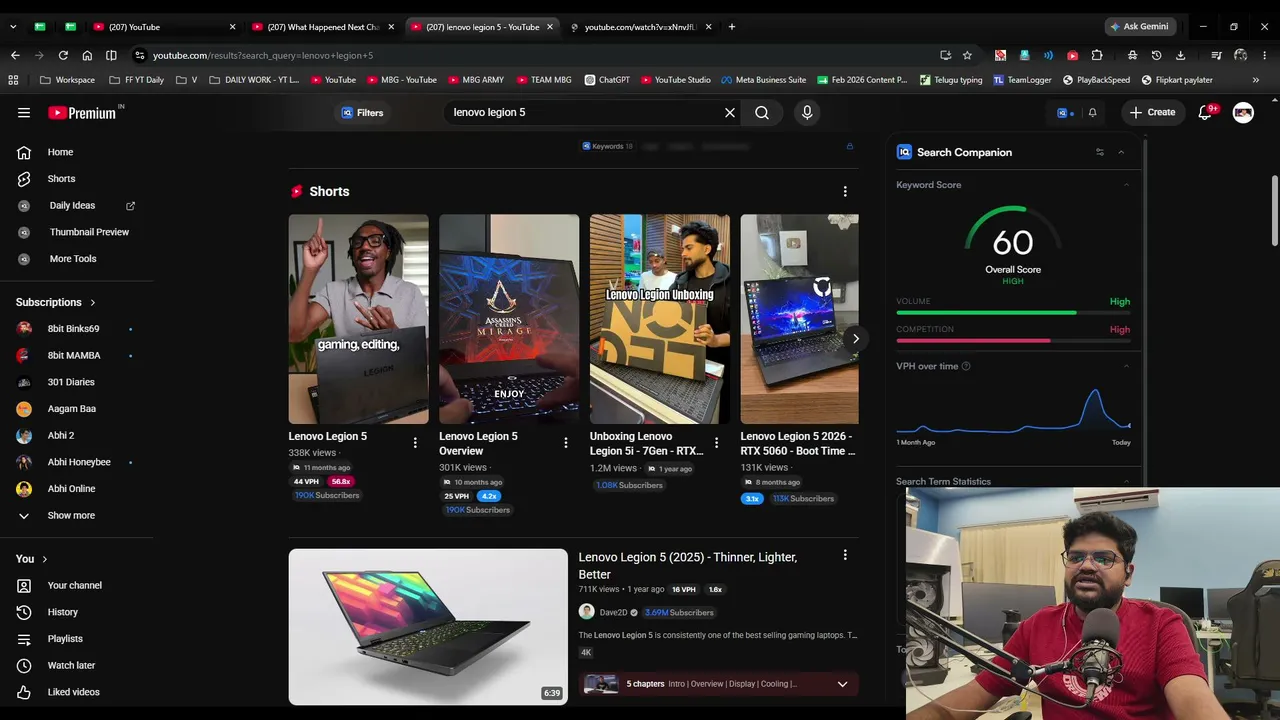The image size is (1280, 720).
Task: Click the small vidIQ bell icon
Action: [1092, 113]
